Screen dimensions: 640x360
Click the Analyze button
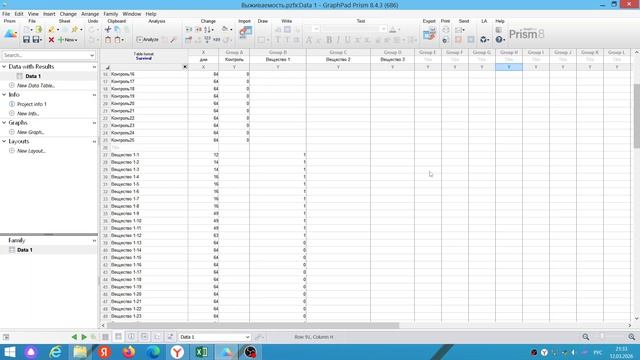148,40
